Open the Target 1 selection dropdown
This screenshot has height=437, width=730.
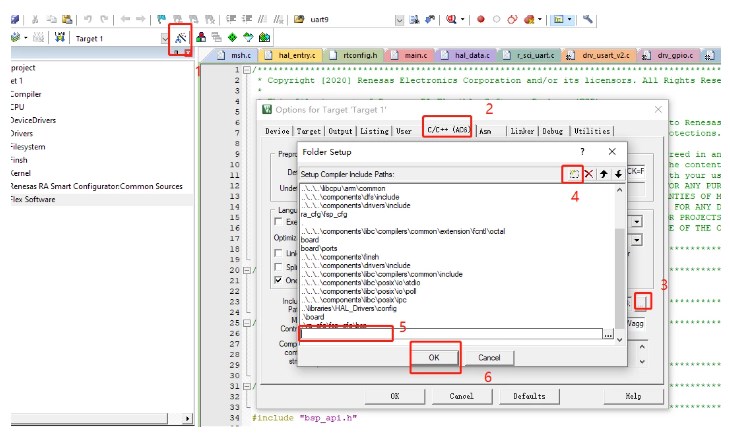point(165,38)
